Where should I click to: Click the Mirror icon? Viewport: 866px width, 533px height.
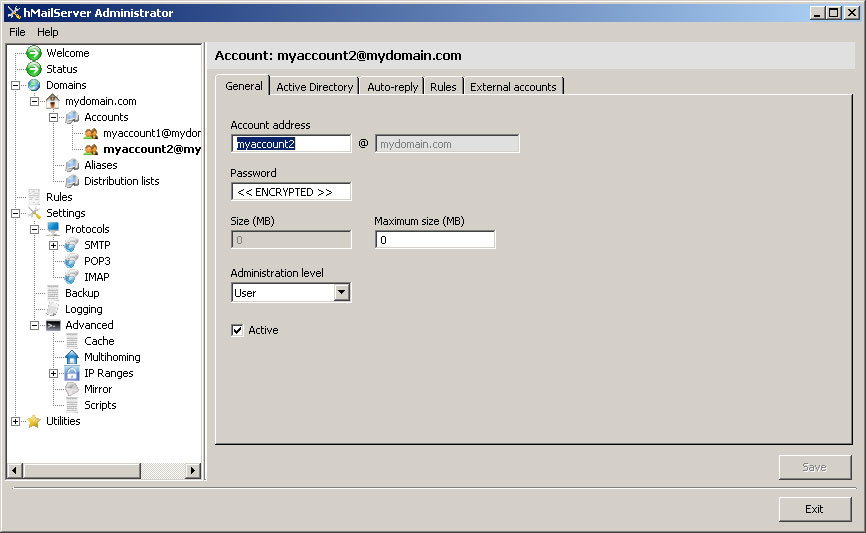tap(72, 389)
